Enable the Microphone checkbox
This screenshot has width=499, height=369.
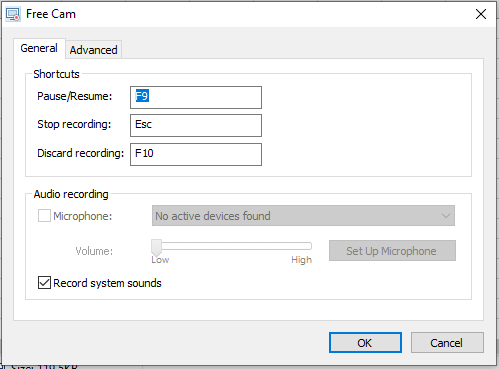pyautogui.click(x=44, y=216)
